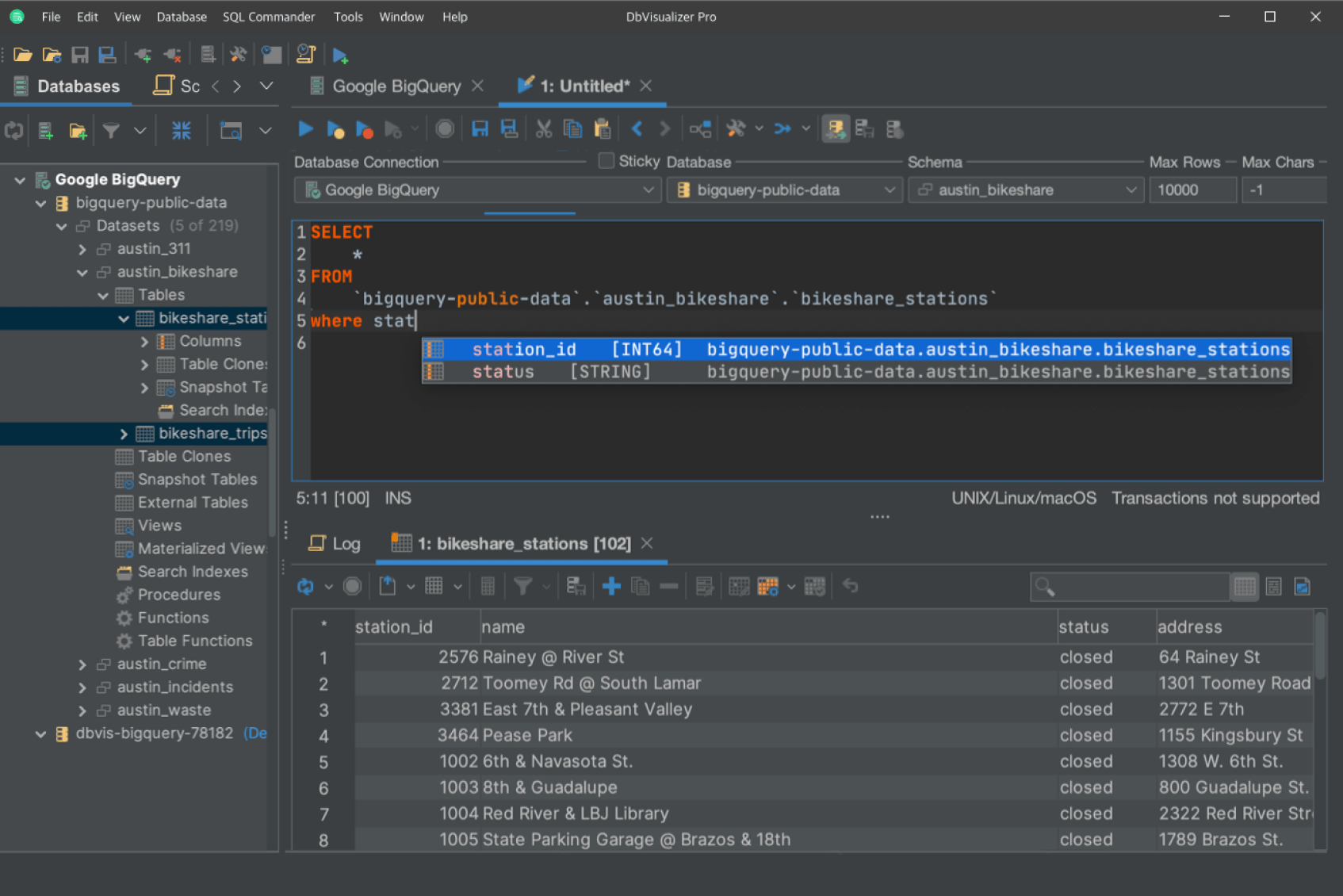The image size is (1343, 896).
Task: Click the Max Chars field showing -1
Action: [x=1284, y=190]
